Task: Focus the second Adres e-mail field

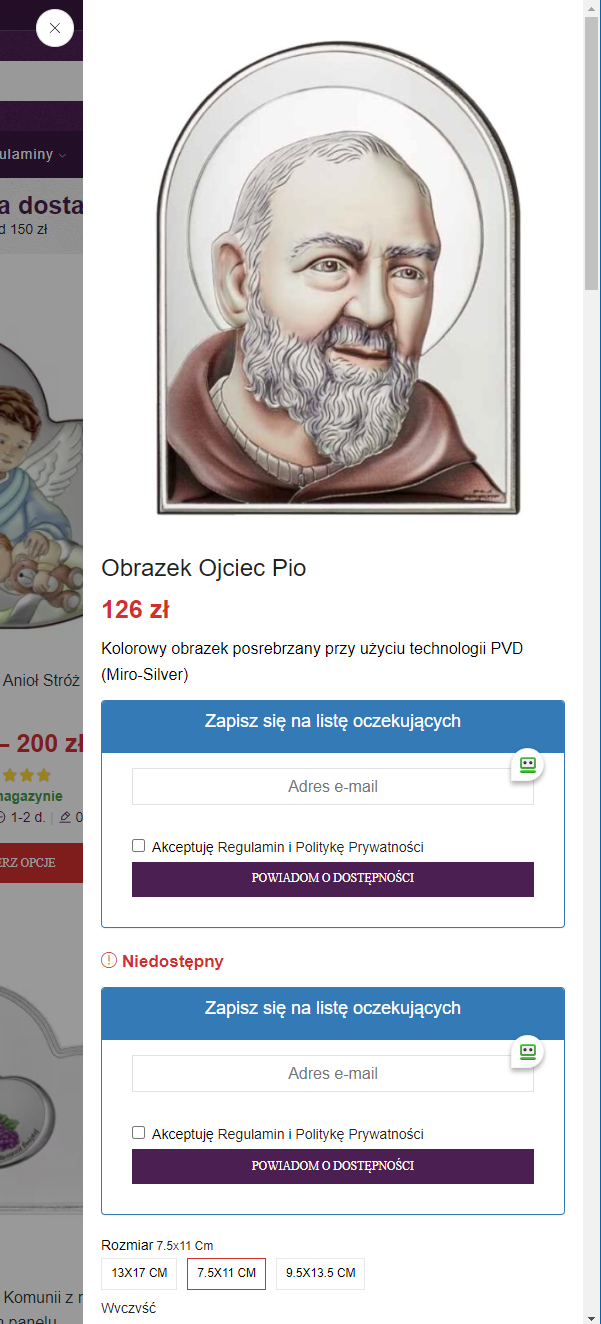Action: pos(333,1074)
